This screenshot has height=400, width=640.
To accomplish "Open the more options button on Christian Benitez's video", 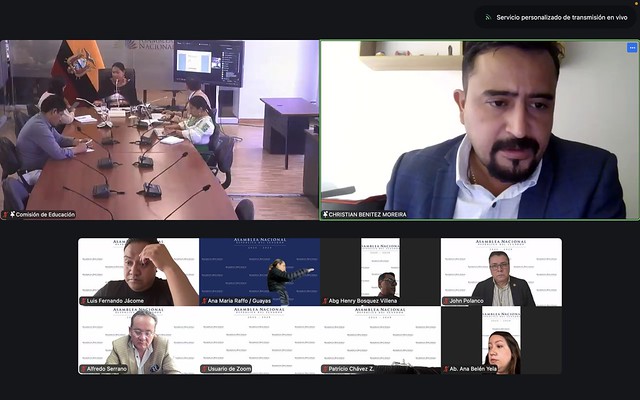I will click(632, 48).
